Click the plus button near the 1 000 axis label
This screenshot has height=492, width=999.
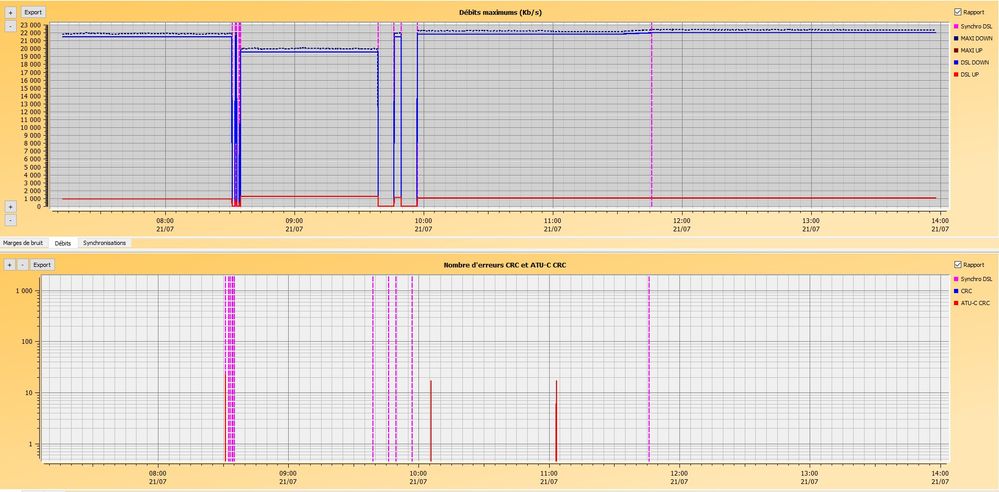[10, 205]
